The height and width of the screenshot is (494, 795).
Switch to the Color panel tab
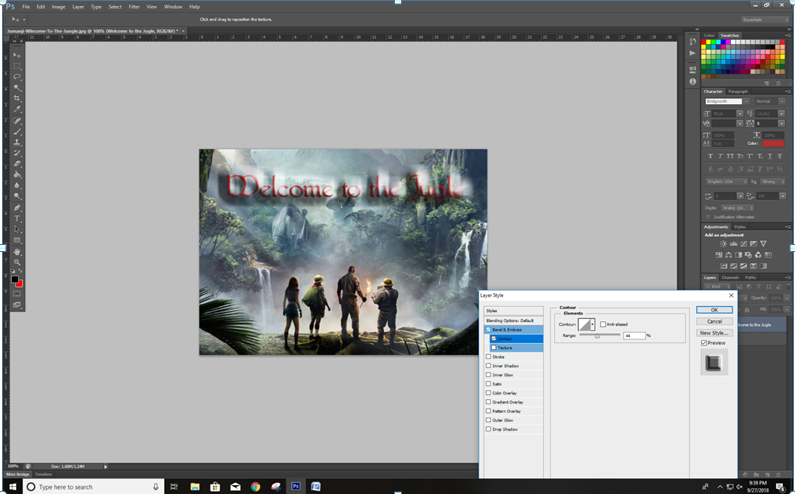pyautogui.click(x=709, y=36)
